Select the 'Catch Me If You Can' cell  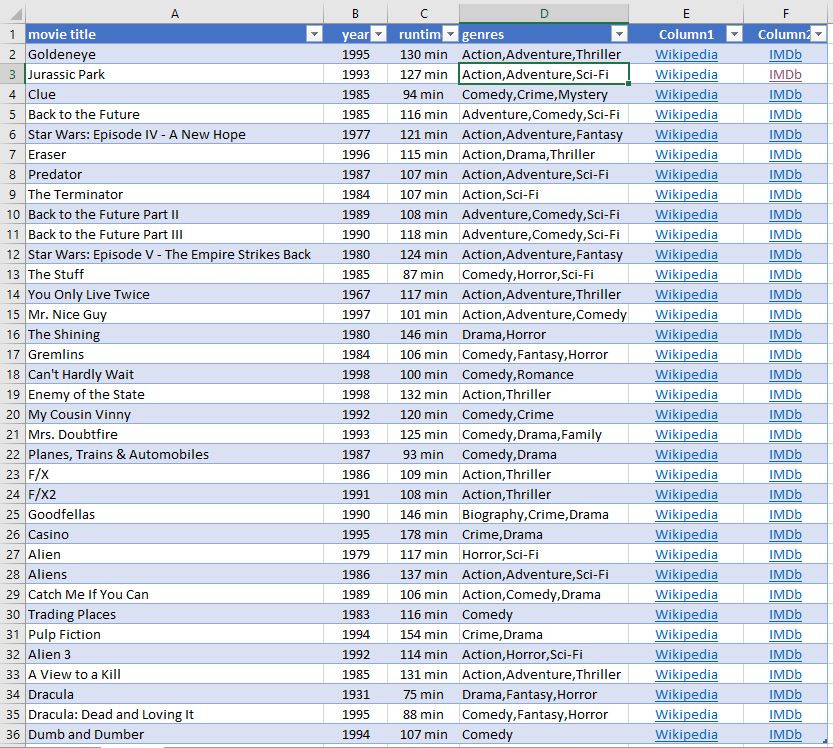[x=174, y=594]
